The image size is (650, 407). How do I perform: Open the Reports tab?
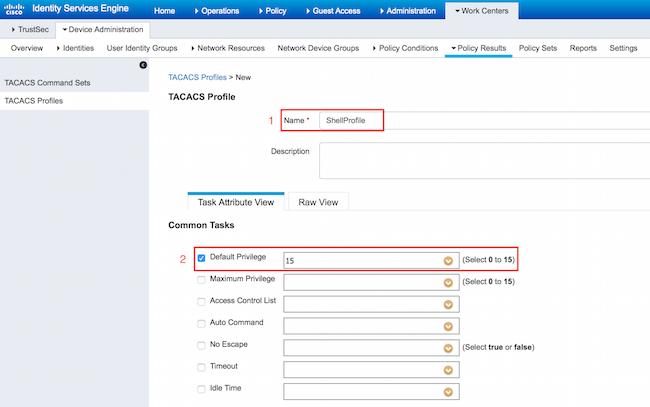[x=583, y=48]
